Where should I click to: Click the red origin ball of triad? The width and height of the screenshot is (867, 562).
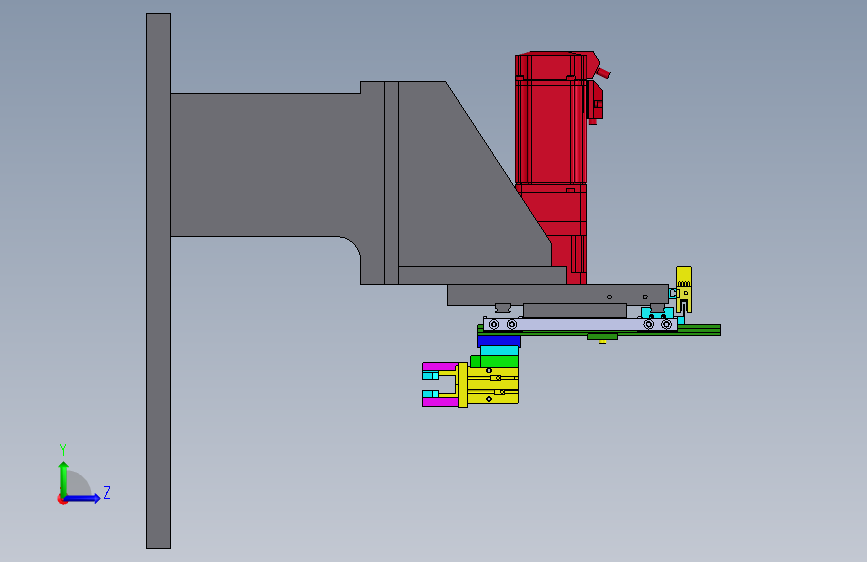point(62,499)
